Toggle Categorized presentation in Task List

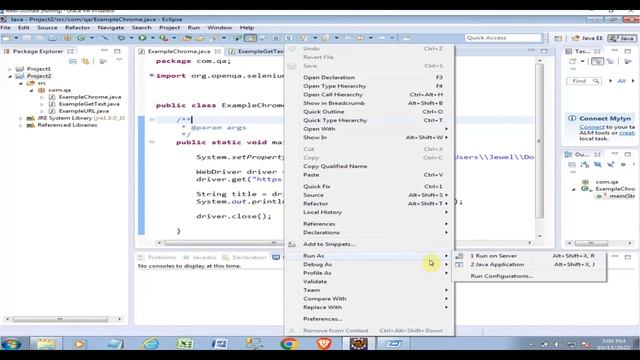click(598, 61)
